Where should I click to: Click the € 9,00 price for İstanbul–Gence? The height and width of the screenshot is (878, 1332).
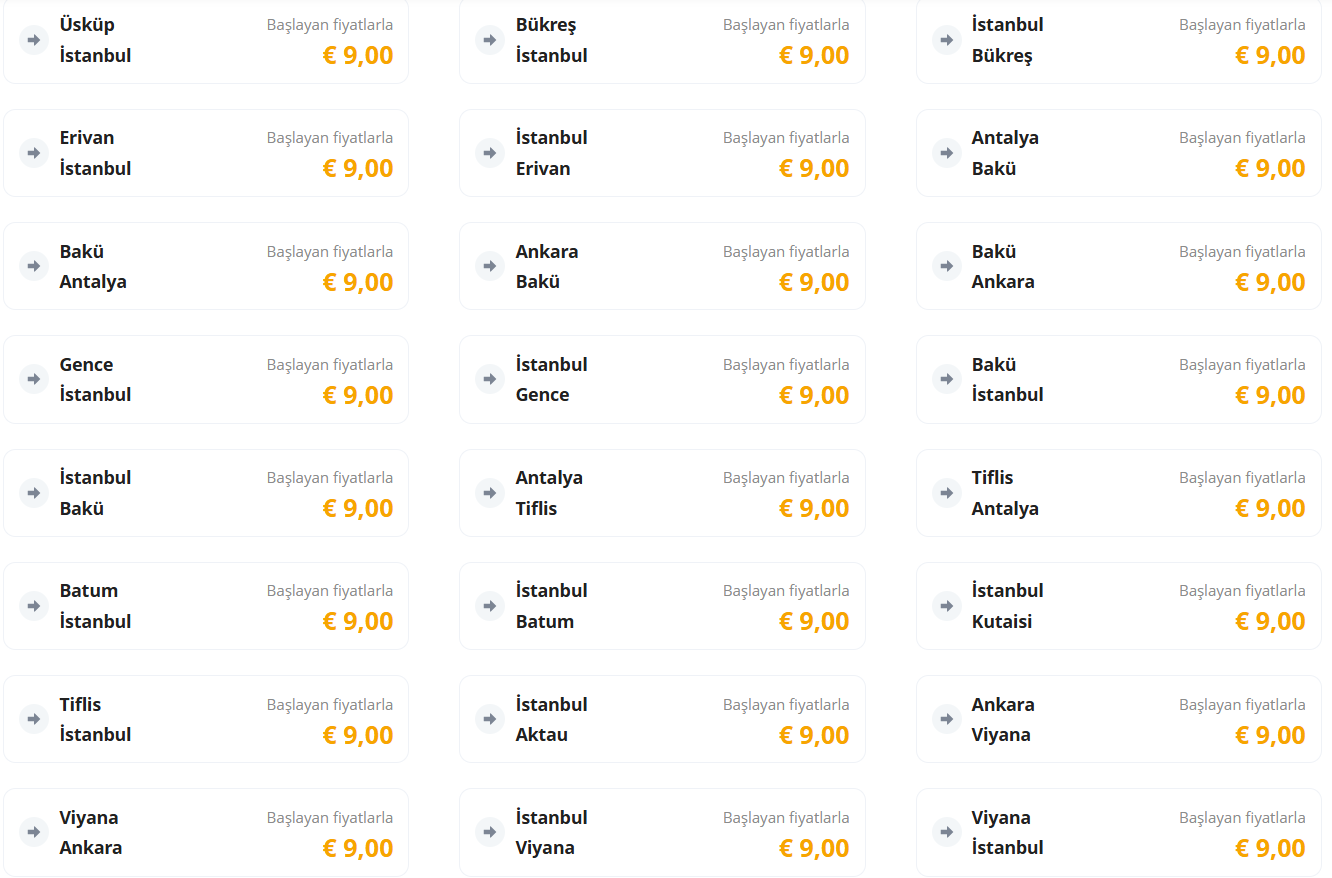pyautogui.click(x=813, y=395)
